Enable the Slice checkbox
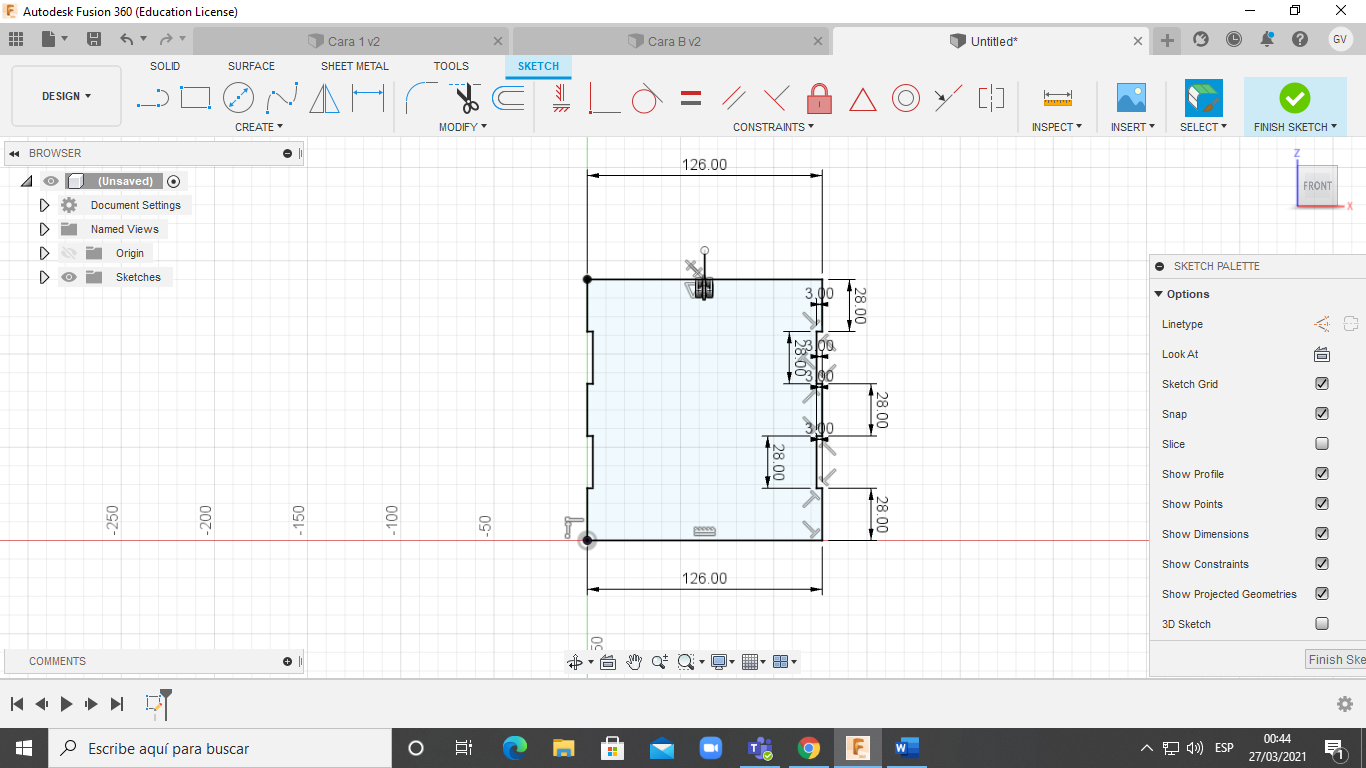The height and width of the screenshot is (768, 1366). [x=1321, y=444]
